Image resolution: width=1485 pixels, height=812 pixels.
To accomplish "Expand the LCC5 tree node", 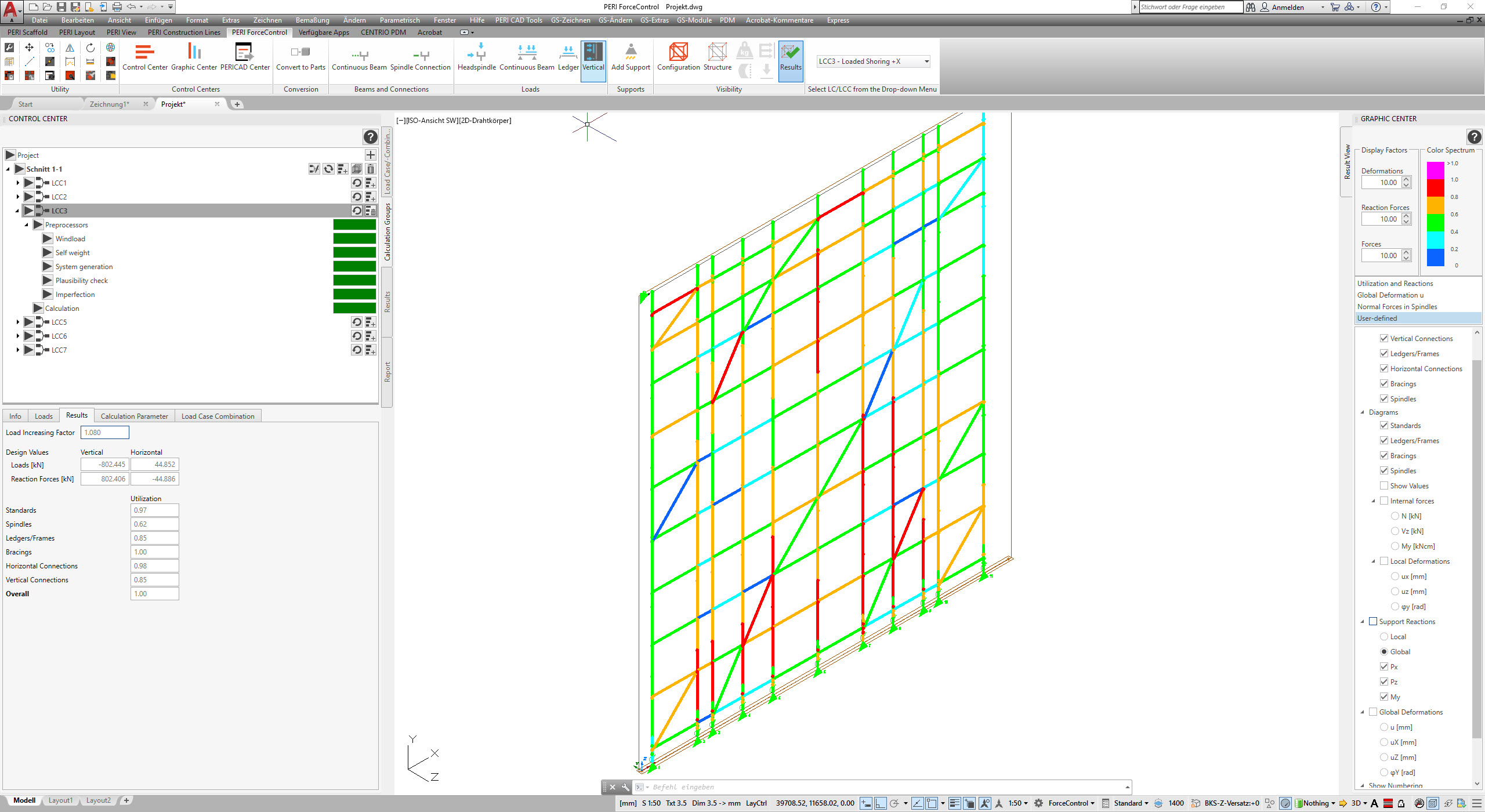I will click(x=18, y=322).
